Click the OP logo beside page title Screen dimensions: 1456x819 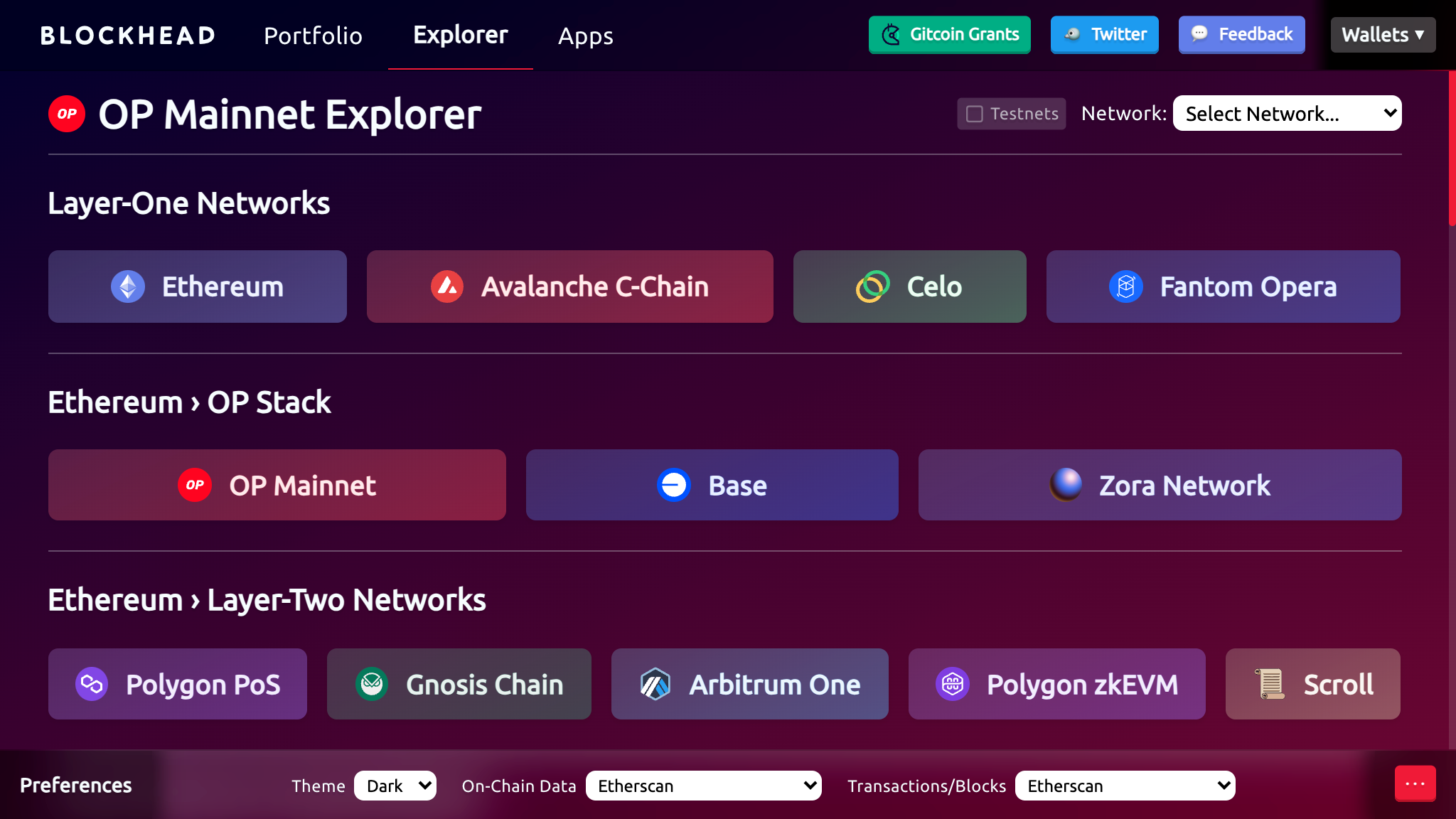point(67,114)
